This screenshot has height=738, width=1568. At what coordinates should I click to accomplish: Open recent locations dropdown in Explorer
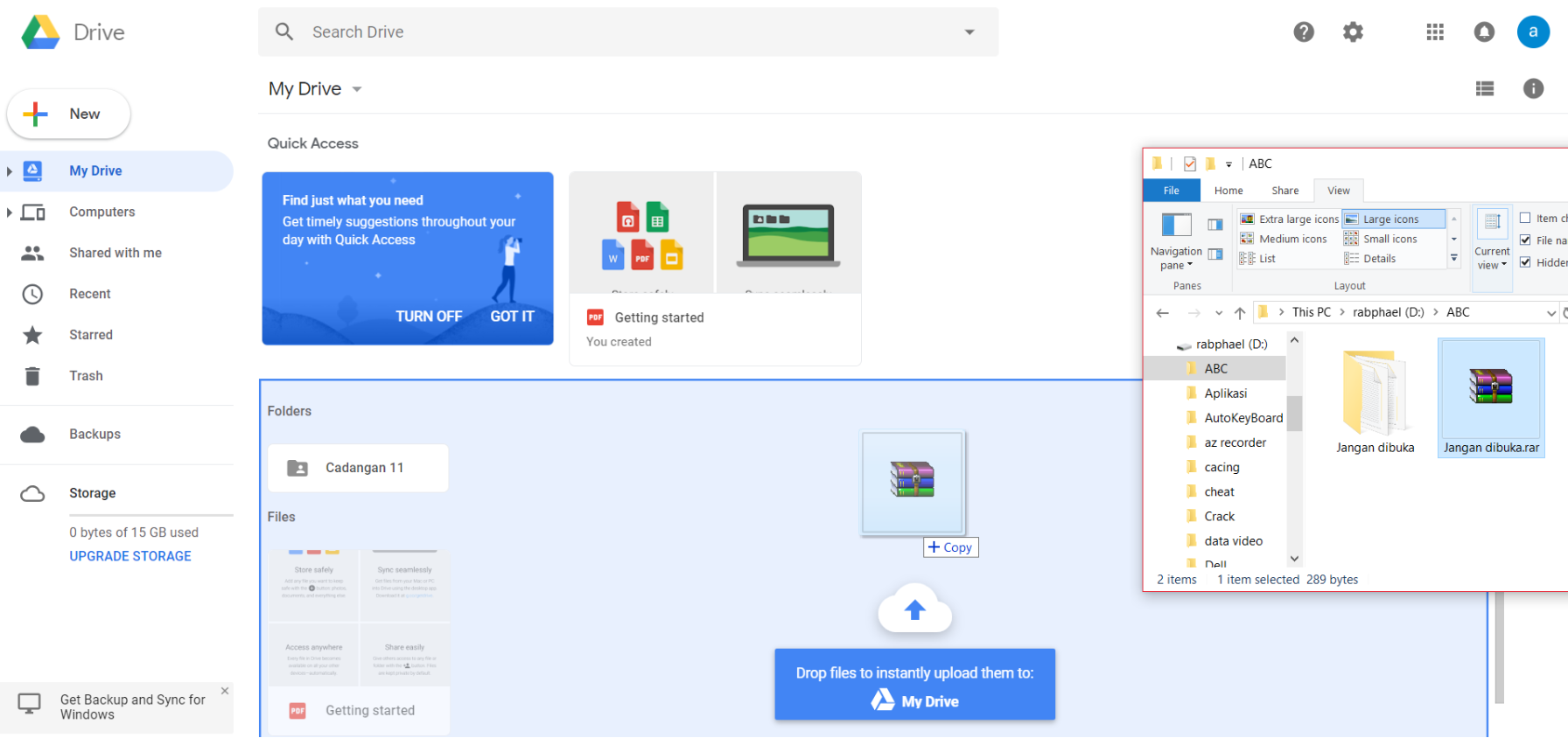[1219, 313]
